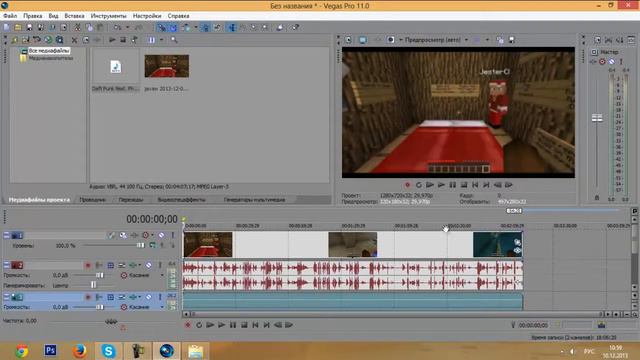Create a new project from the toolbar

[7, 27]
